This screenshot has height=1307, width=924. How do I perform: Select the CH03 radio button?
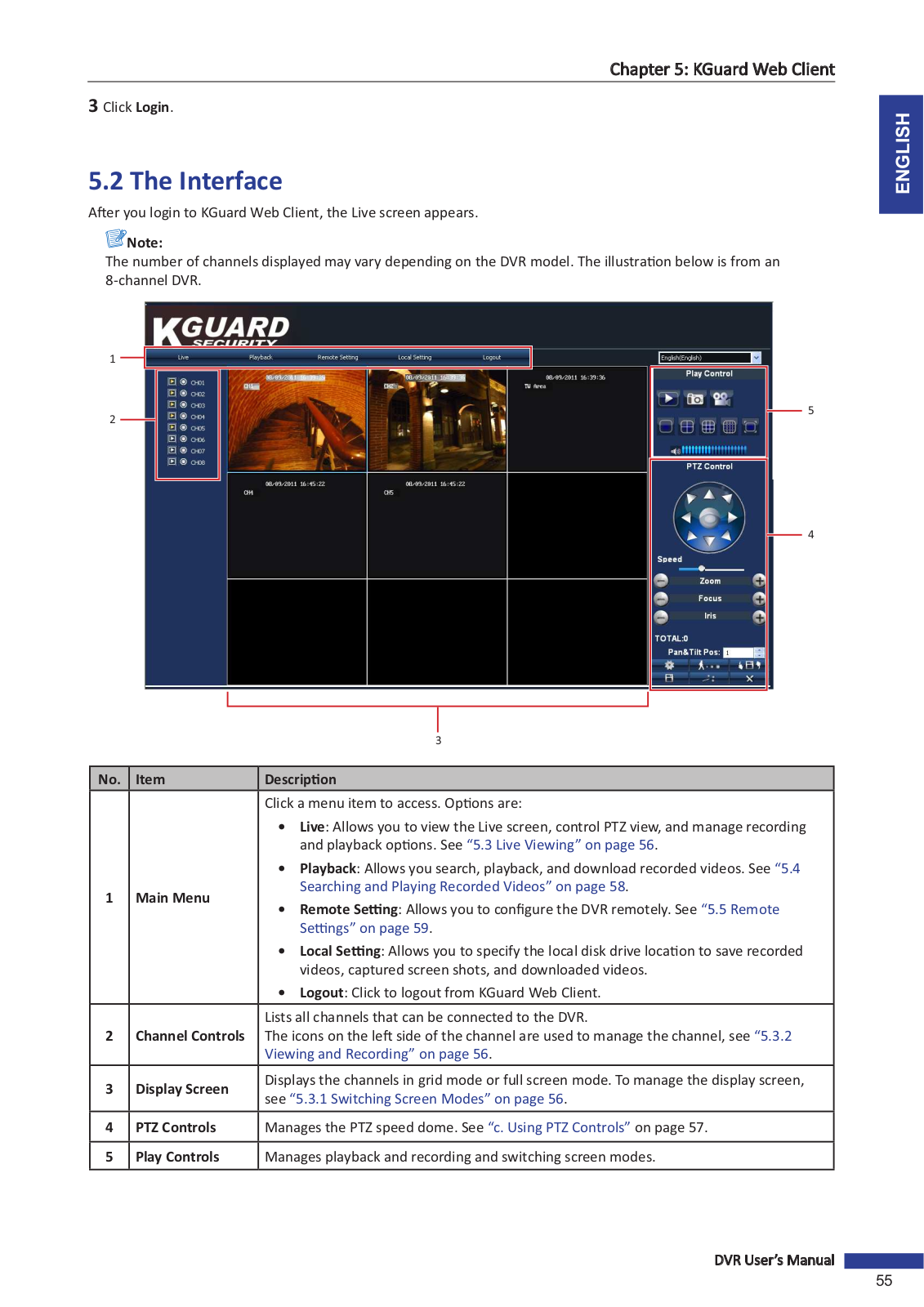pos(183,404)
